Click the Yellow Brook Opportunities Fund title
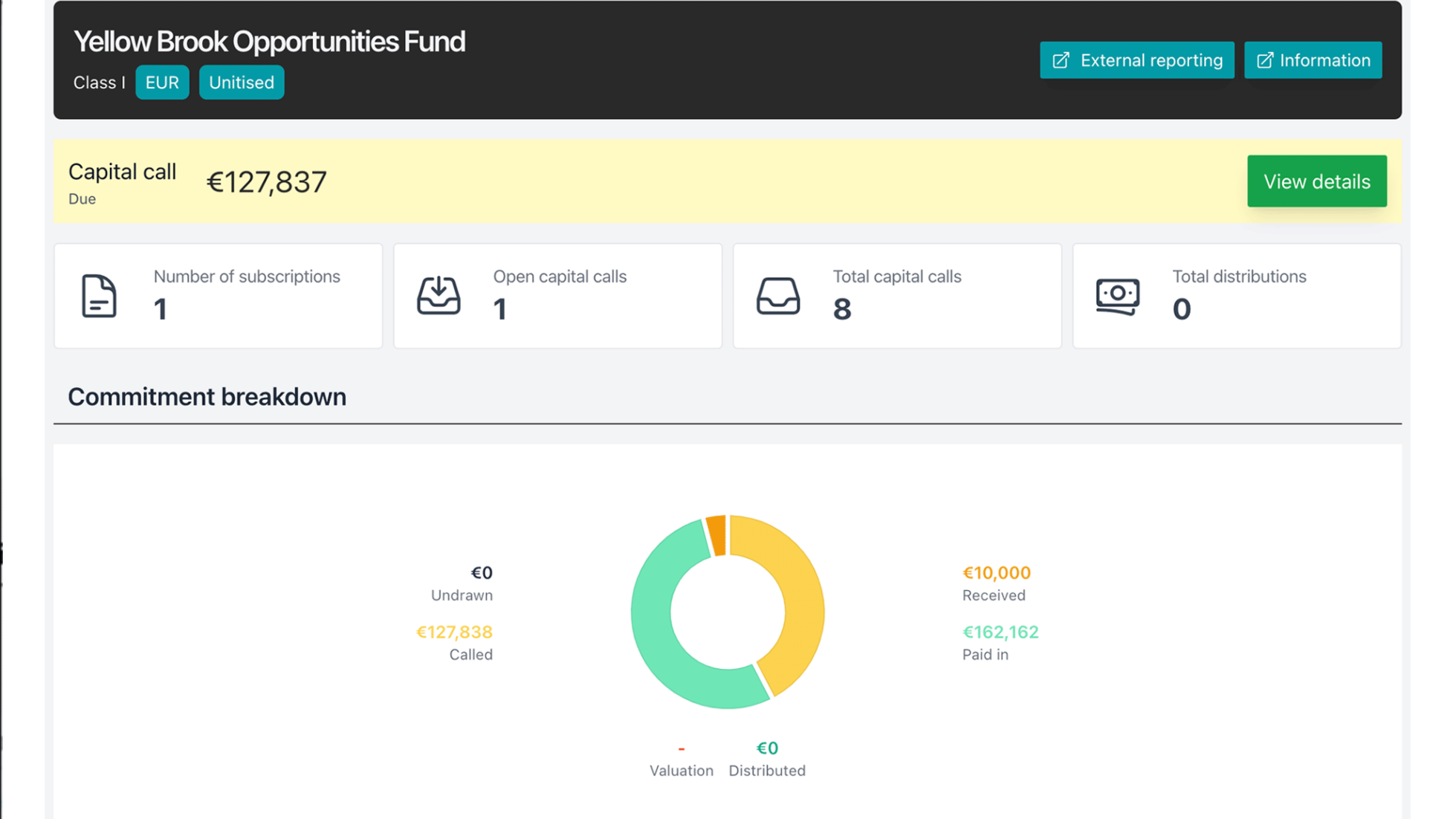This screenshot has width=1456, height=819. [269, 42]
